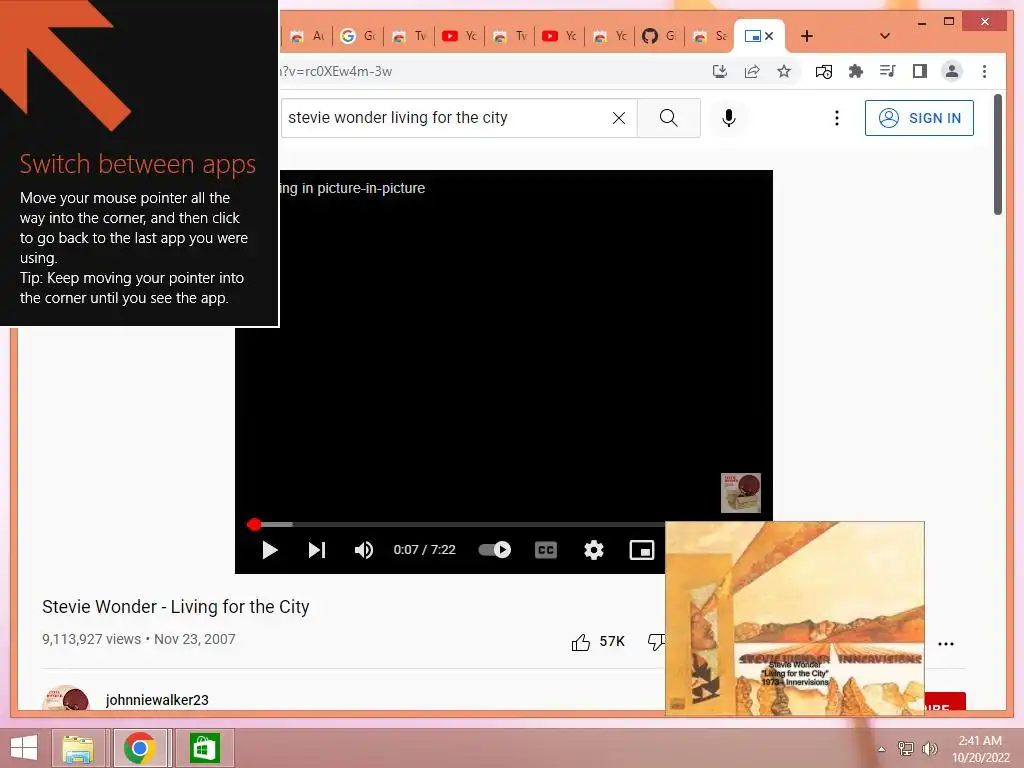This screenshot has width=1024, height=768.
Task: Open File Explorer from the taskbar
Action: click(78, 748)
